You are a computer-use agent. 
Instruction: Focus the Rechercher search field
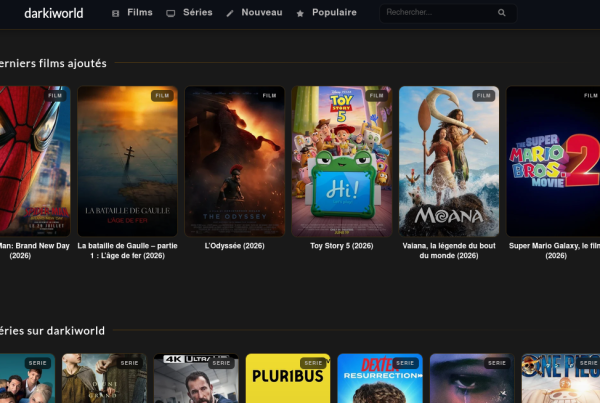[x=448, y=13]
